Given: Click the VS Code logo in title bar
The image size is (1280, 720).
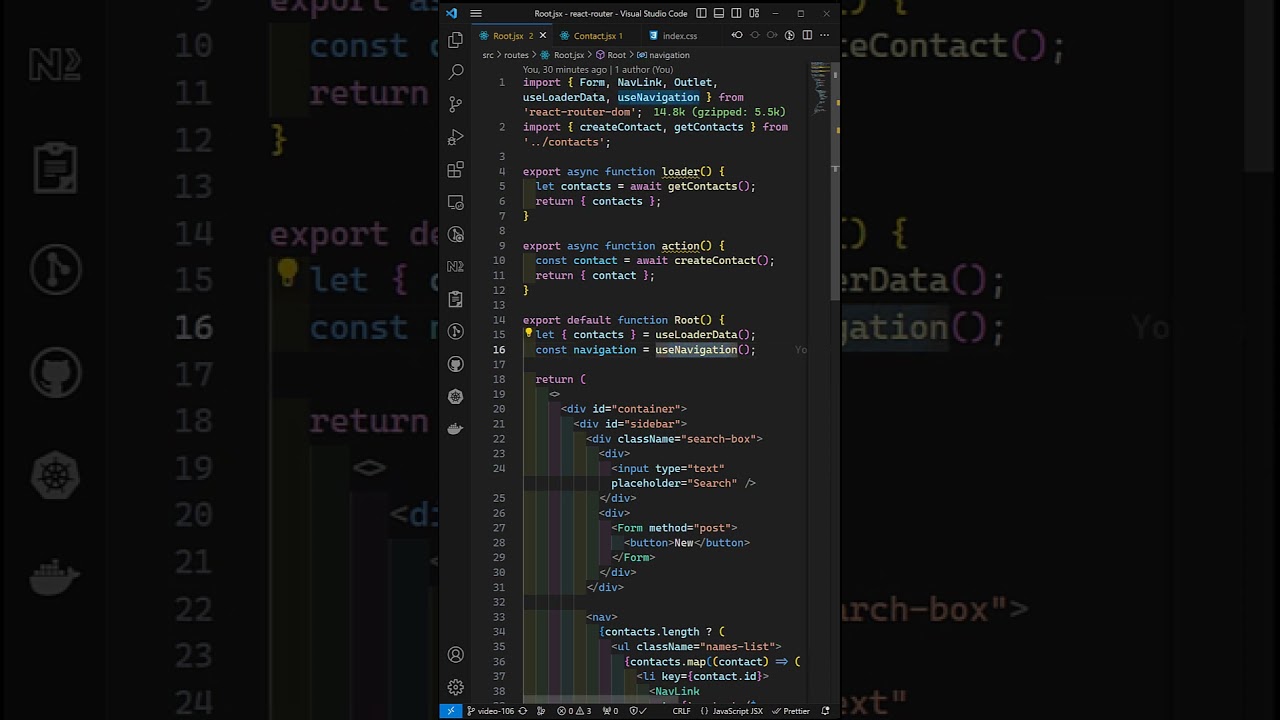Looking at the screenshot, I should (452, 13).
